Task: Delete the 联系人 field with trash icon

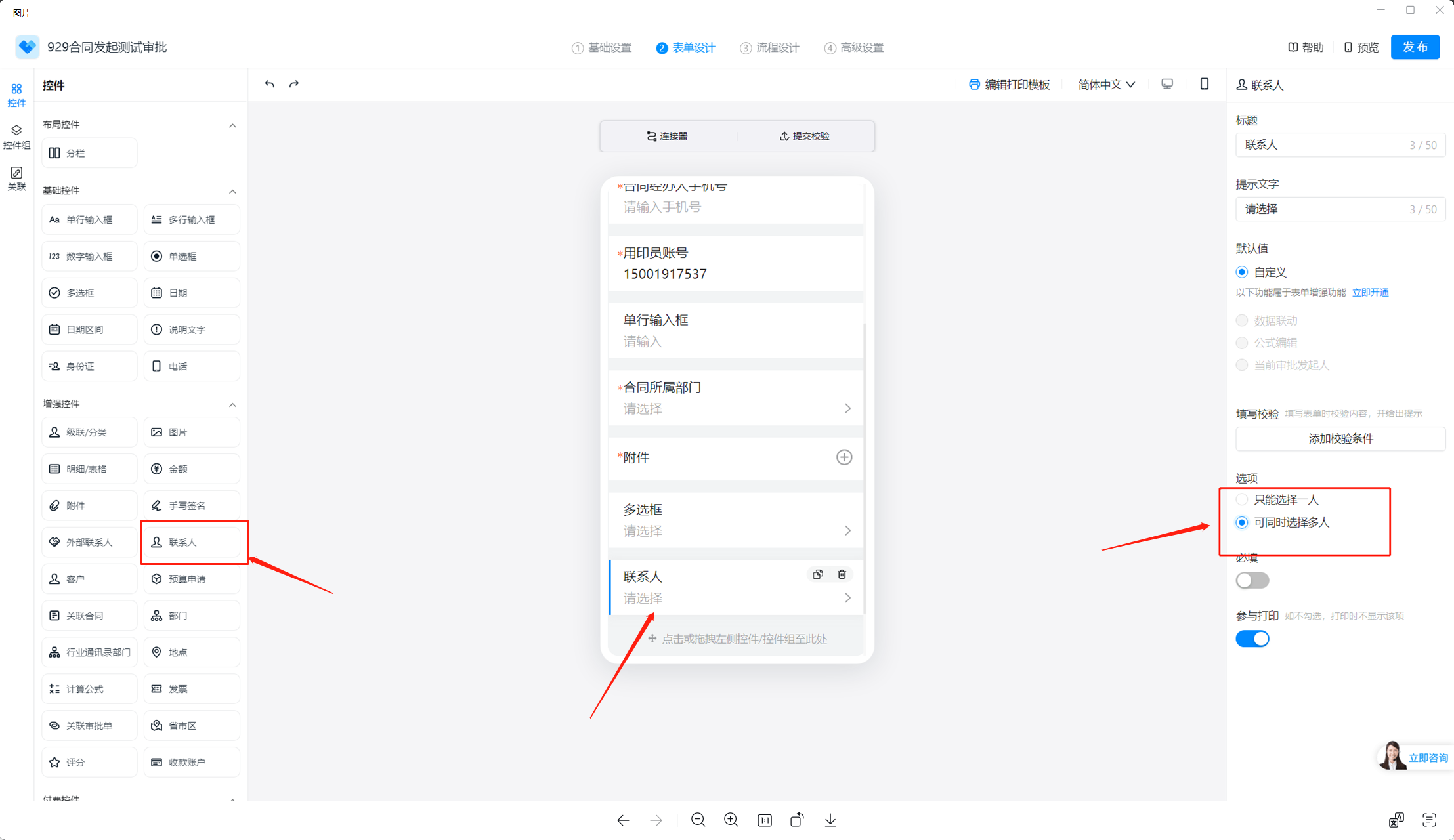Action: coord(842,574)
